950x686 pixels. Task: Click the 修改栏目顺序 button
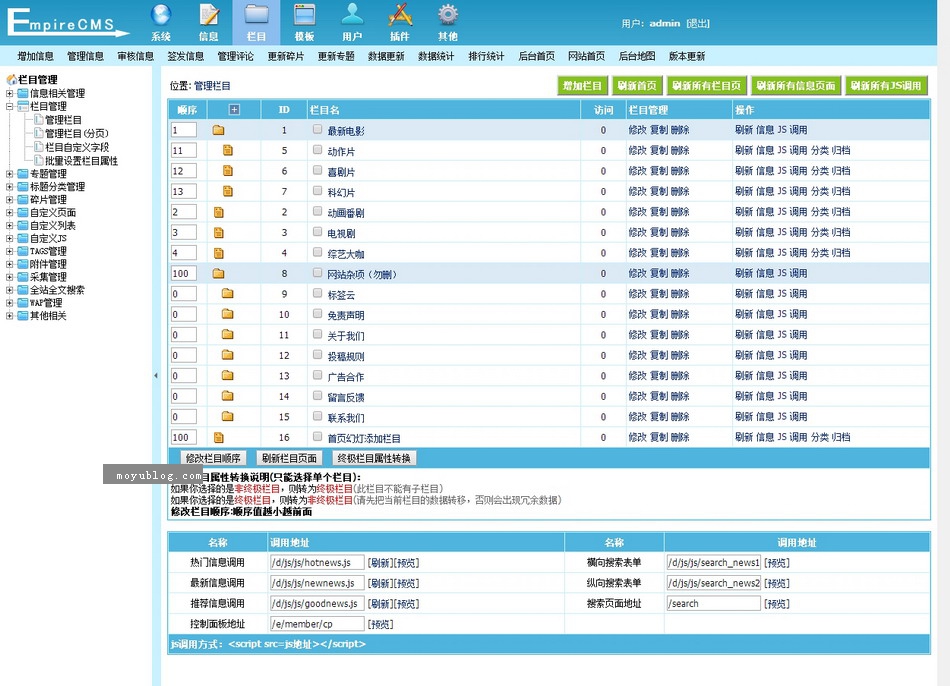click(x=213, y=458)
